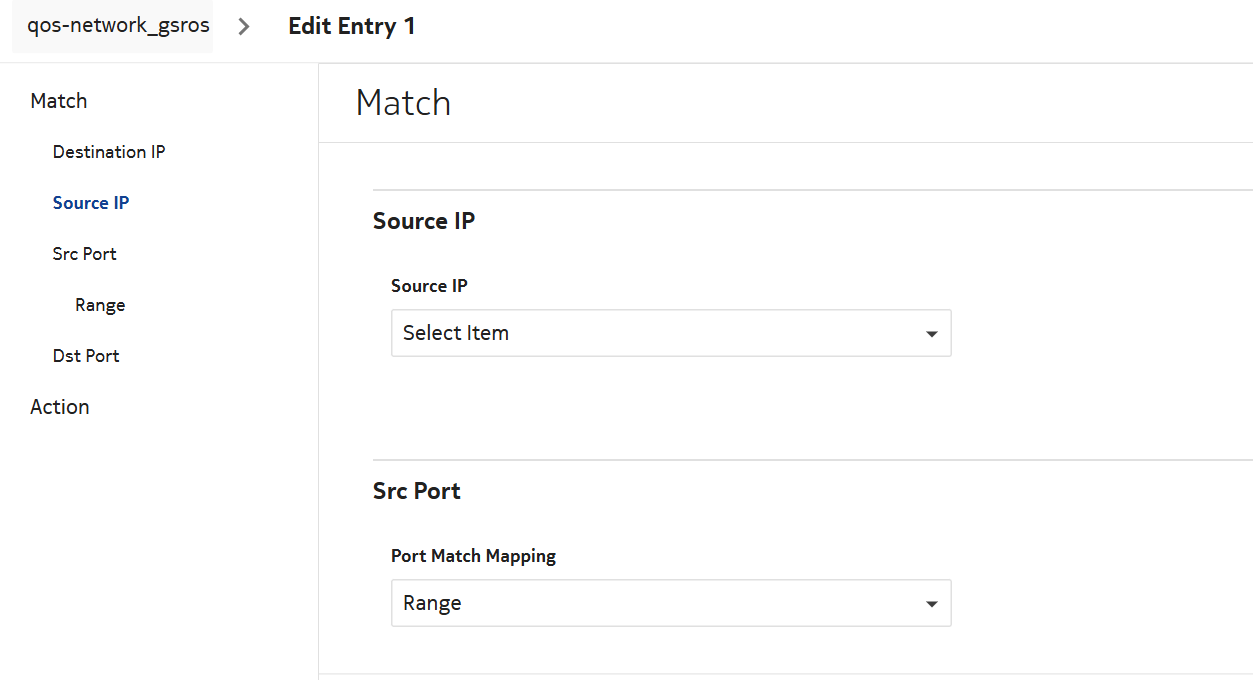Go back to qos-network_gsros breadcrumb

click(118, 26)
